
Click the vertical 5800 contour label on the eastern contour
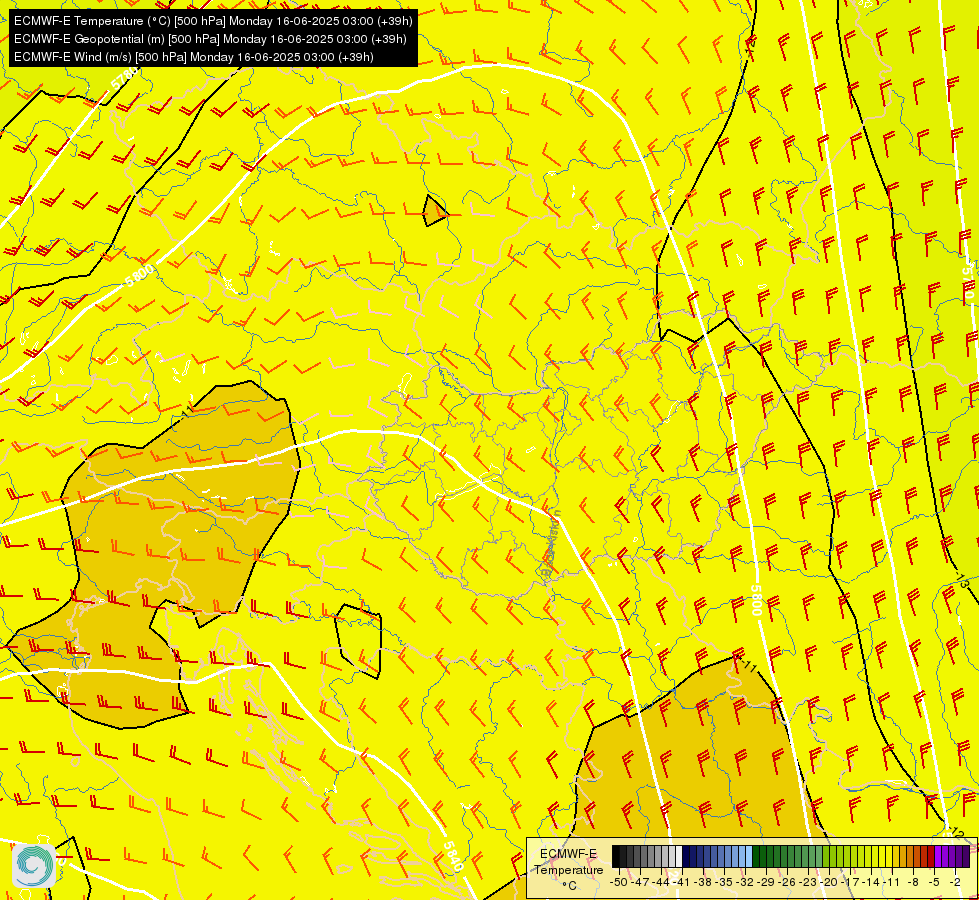tap(756, 600)
